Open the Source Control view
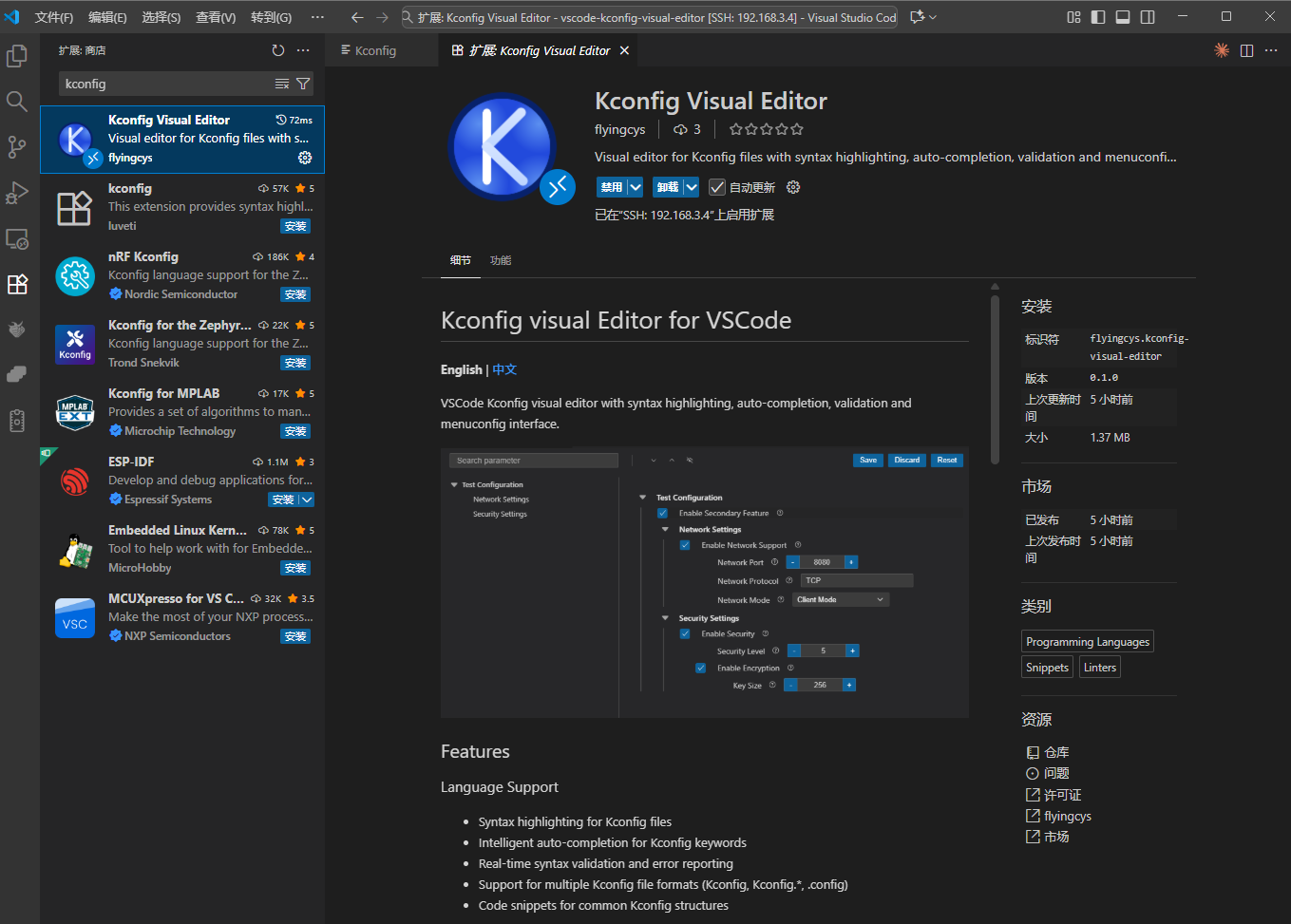1291x924 pixels. (17, 147)
